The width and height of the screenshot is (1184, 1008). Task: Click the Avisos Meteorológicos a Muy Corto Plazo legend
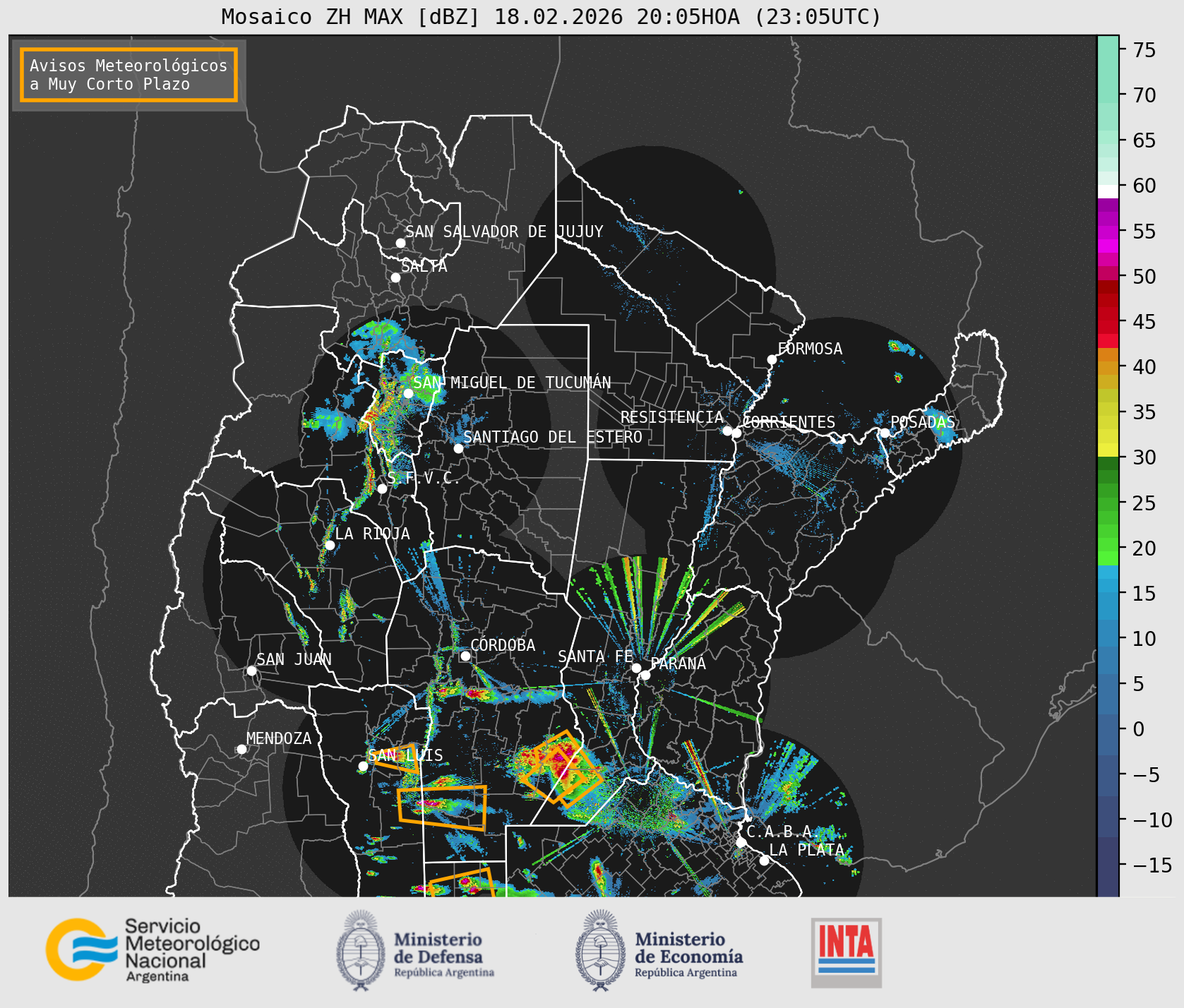(x=128, y=75)
